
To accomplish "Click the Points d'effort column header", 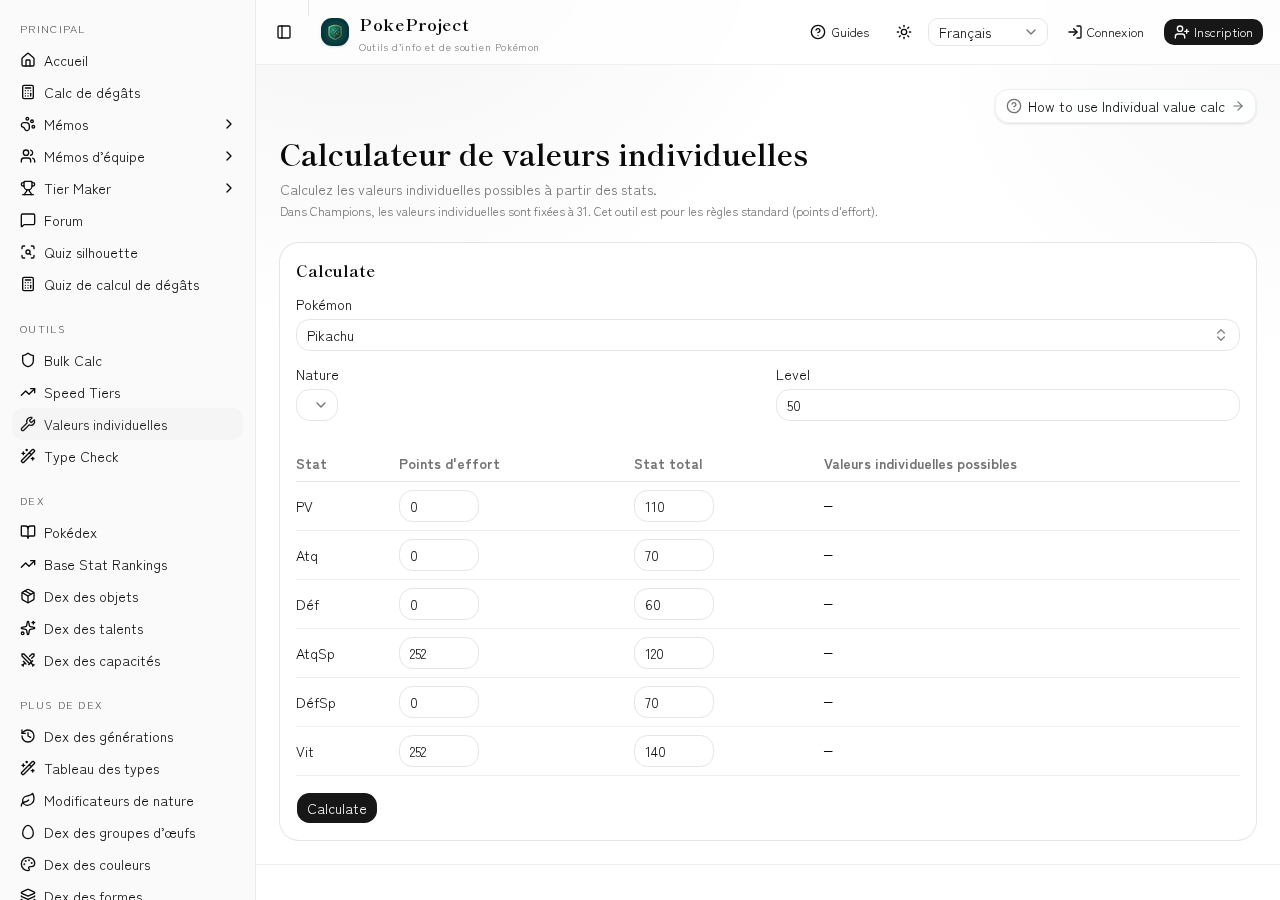I will [x=449, y=464].
